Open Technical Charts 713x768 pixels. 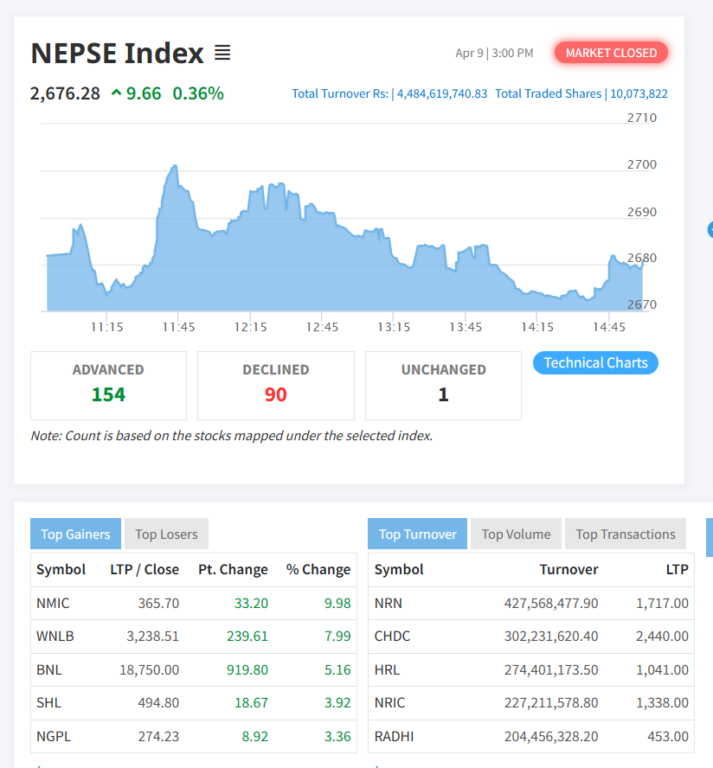coord(595,363)
